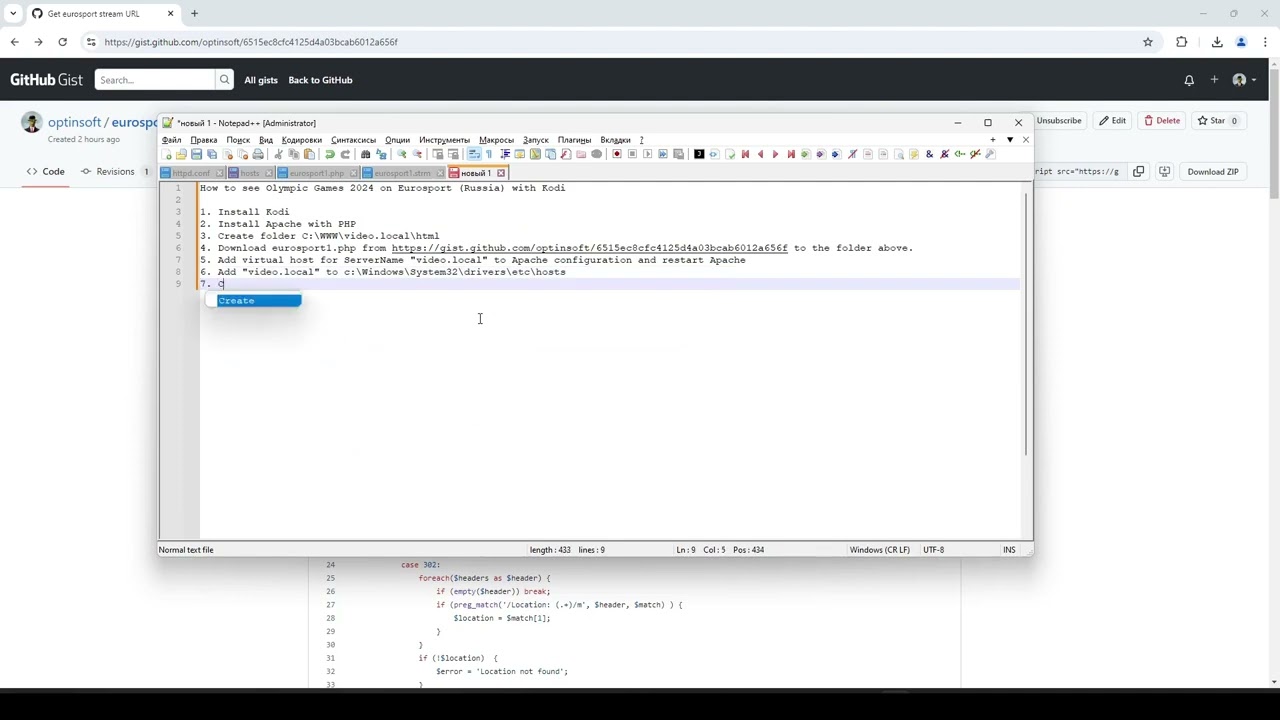Follow the Back to GitHub link

tap(320, 80)
